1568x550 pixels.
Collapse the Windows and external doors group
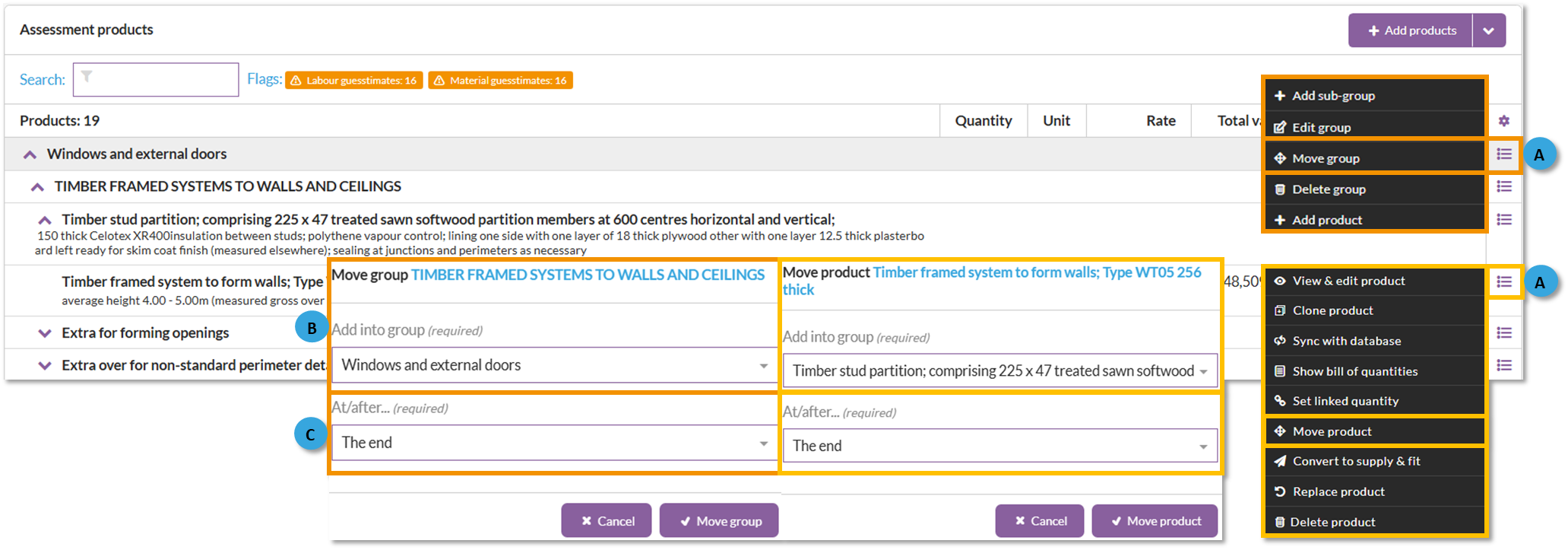[x=30, y=154]
